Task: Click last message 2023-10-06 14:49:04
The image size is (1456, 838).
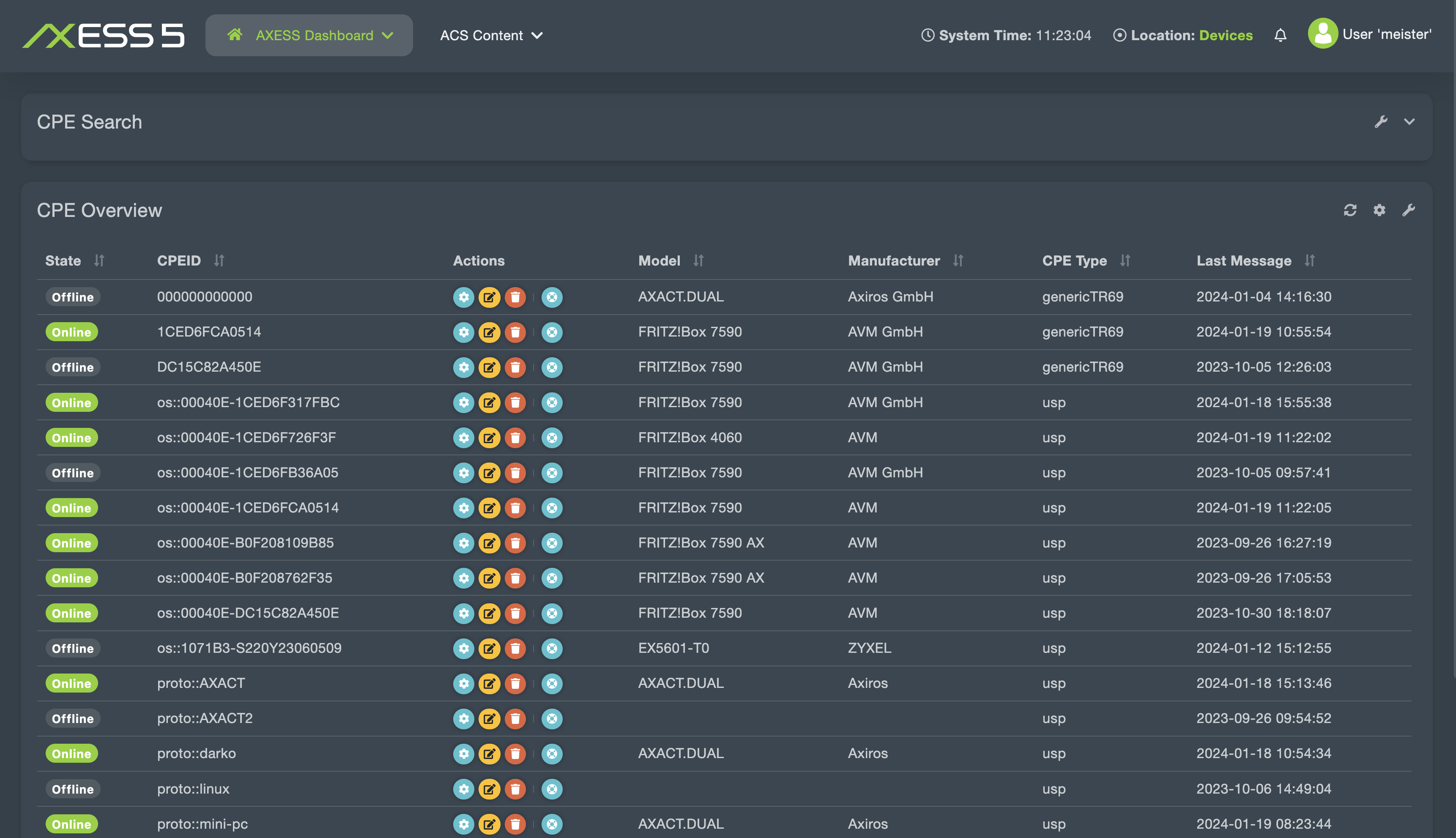Action: [1264, 789]
